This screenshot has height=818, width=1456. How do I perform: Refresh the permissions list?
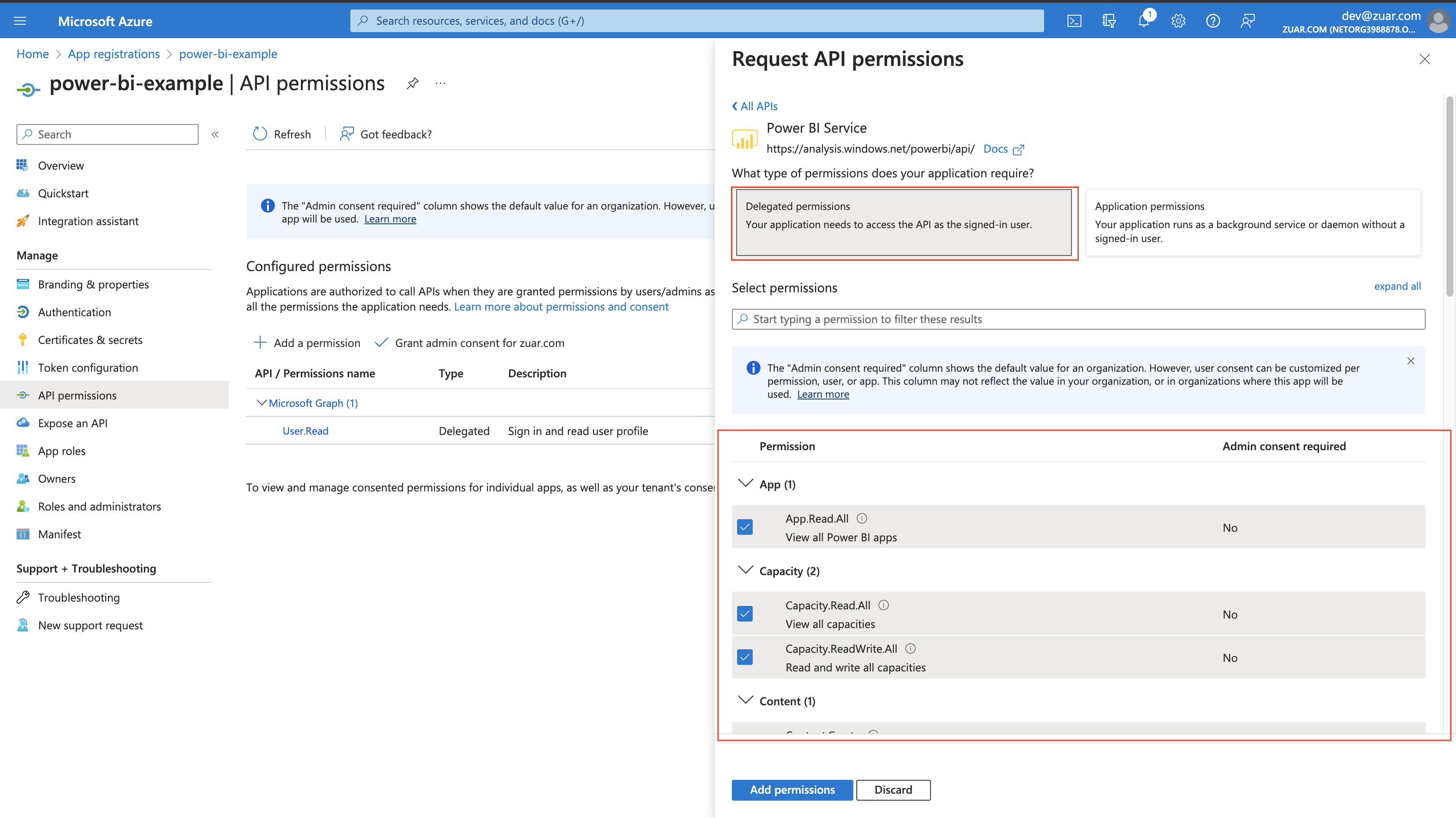281,134
